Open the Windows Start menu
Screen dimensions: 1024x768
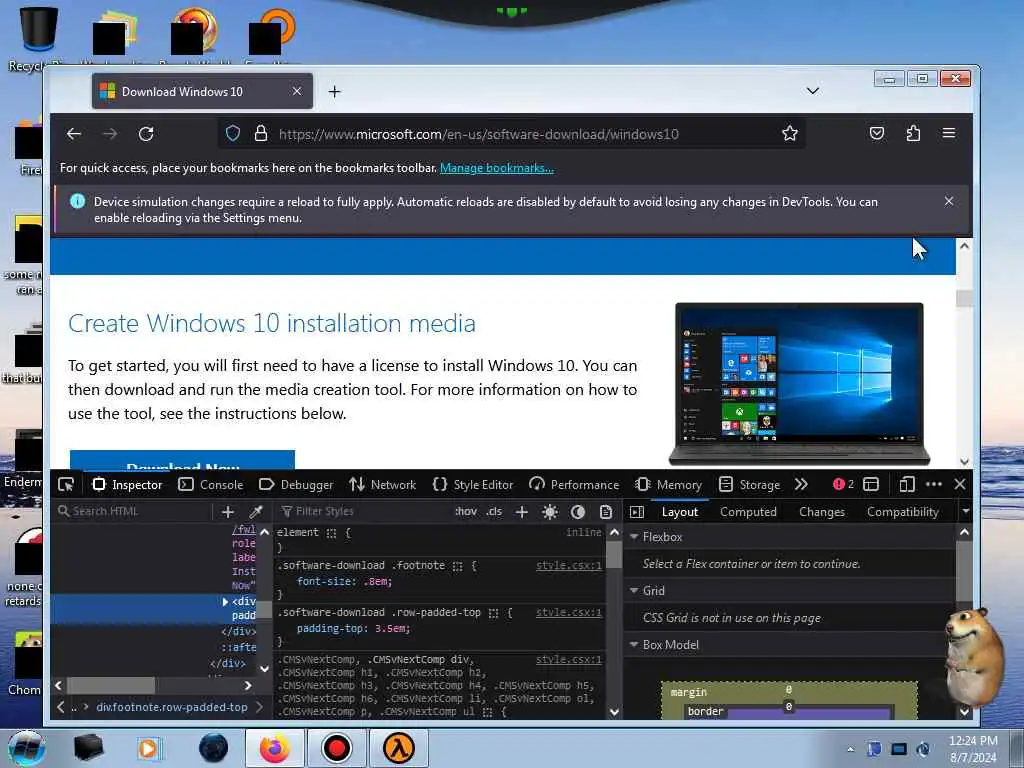[x=27, y=748]
